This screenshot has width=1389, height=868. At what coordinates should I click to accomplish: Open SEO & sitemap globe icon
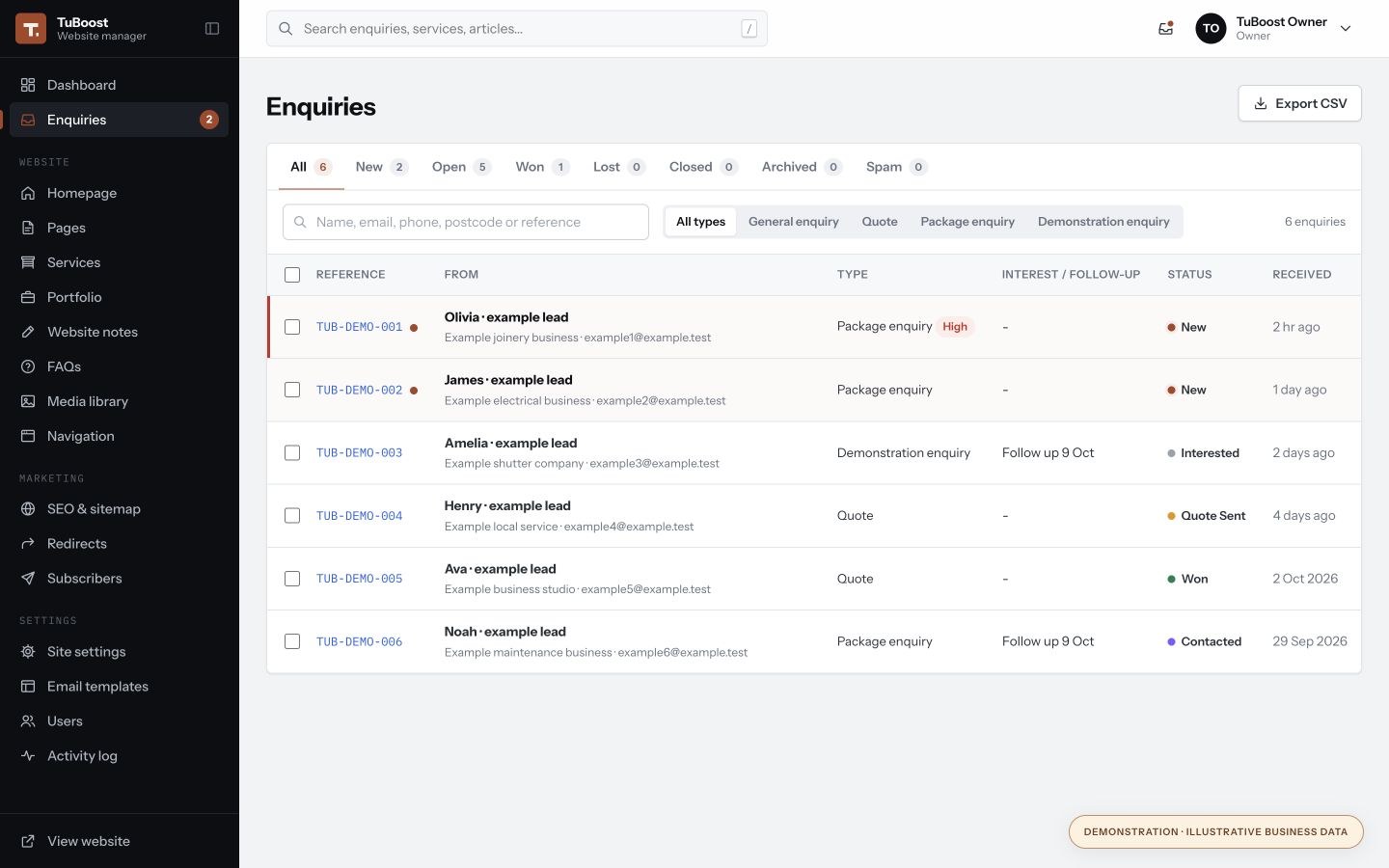pos(28,509)
